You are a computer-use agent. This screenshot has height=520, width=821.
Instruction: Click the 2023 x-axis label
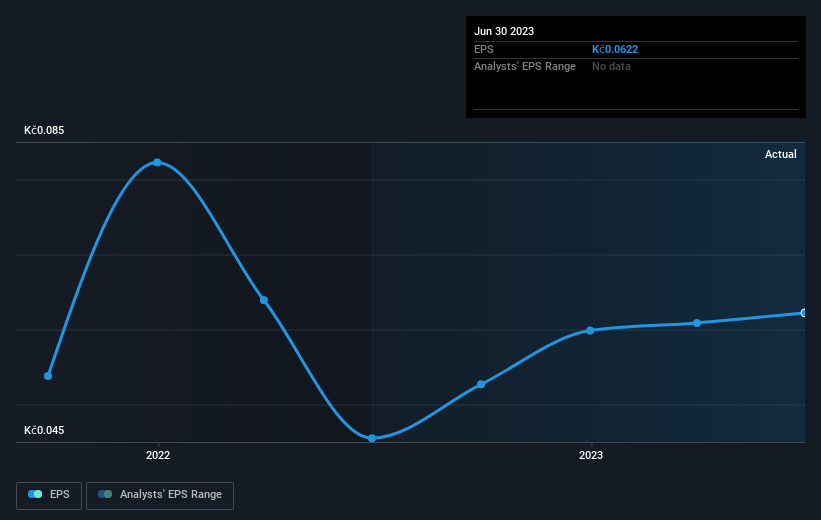pyautogui.click(x=591, y=455)
